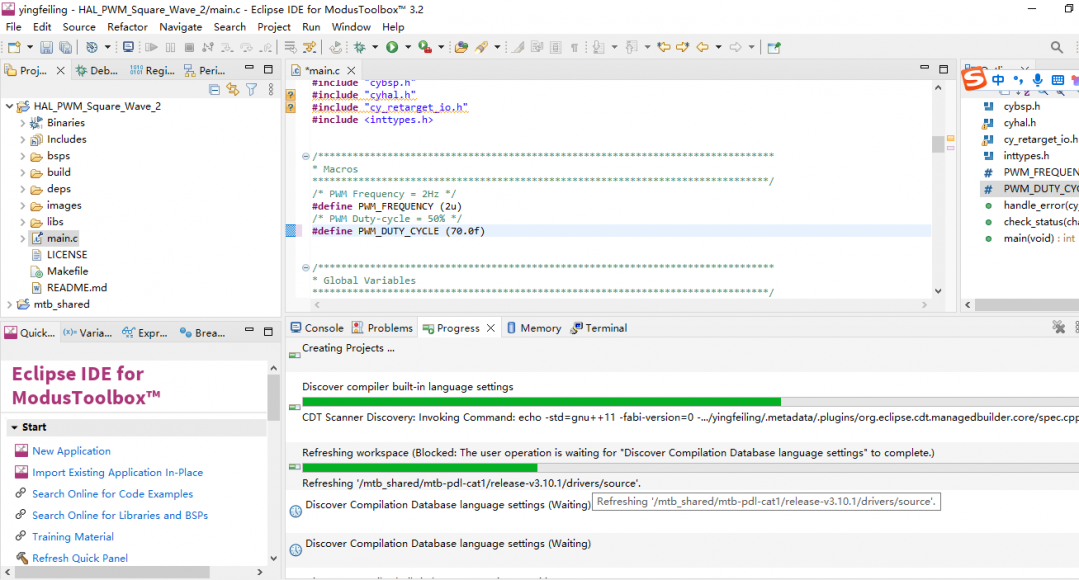This screenshot has width=1079, height=580.
Task: Expand the mtb_shared project node
Action: (x=9, y=304)
